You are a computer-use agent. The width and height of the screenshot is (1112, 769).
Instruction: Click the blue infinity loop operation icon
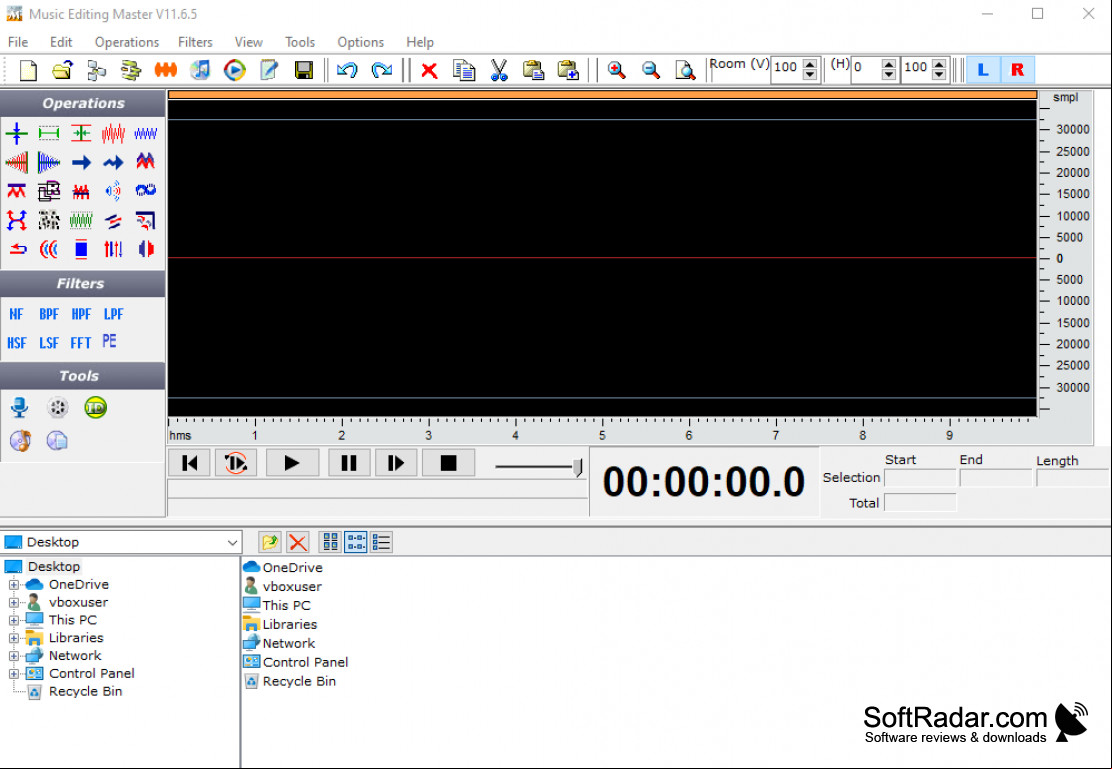point(145,191)
